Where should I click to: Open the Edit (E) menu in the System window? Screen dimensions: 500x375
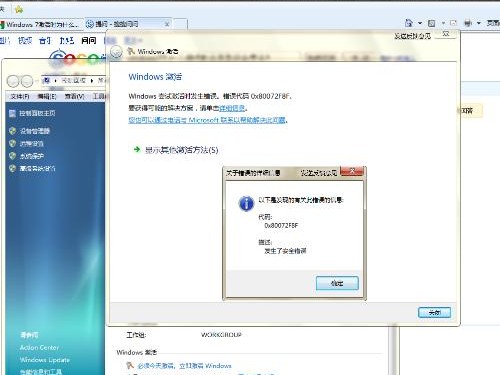[x=47, y=96]
